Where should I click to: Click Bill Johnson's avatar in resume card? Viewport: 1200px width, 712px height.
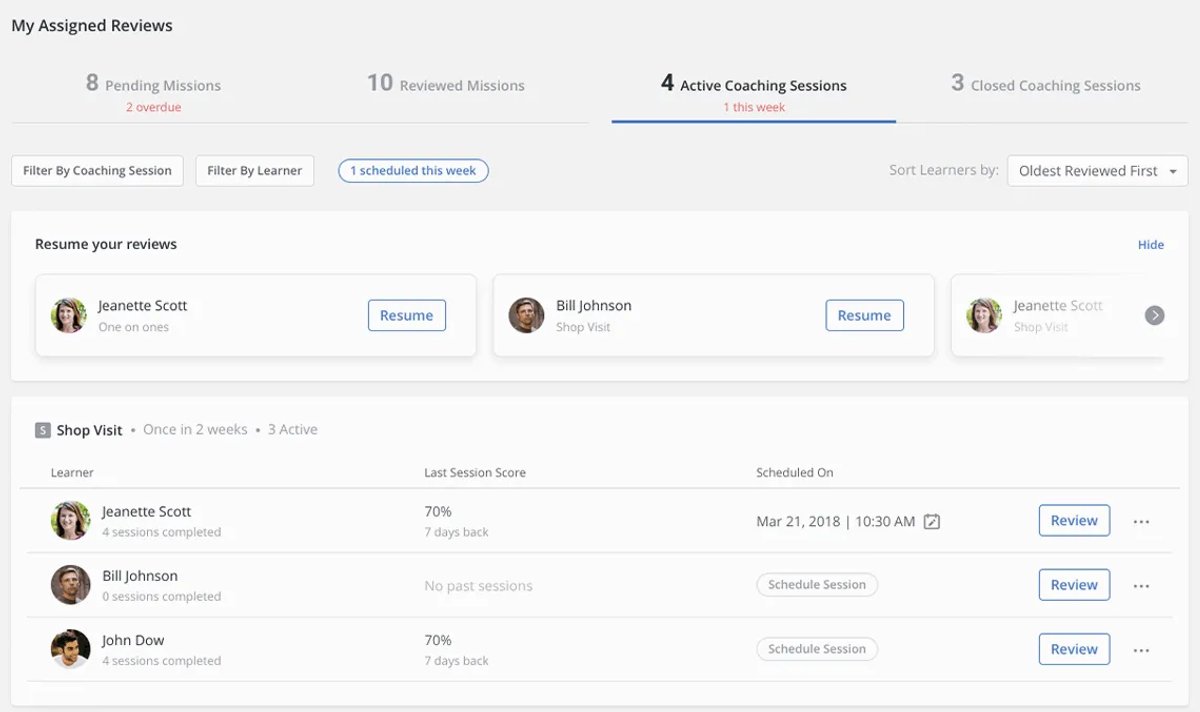click(x=526, y=315)
